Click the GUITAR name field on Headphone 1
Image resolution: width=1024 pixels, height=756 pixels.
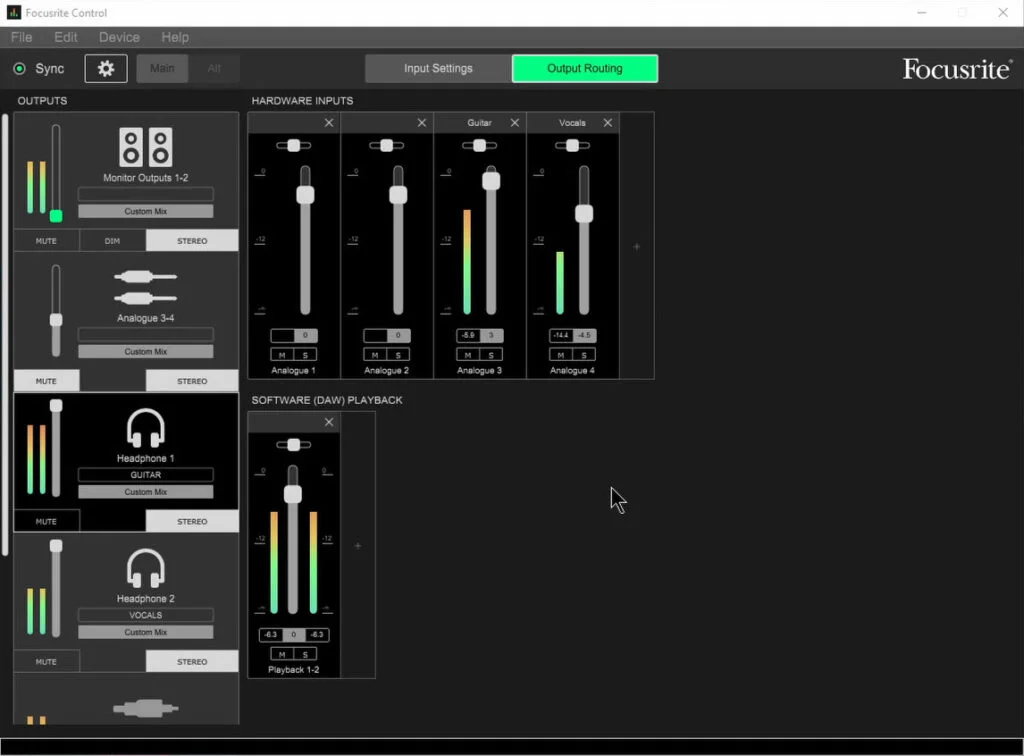[146, 475]
